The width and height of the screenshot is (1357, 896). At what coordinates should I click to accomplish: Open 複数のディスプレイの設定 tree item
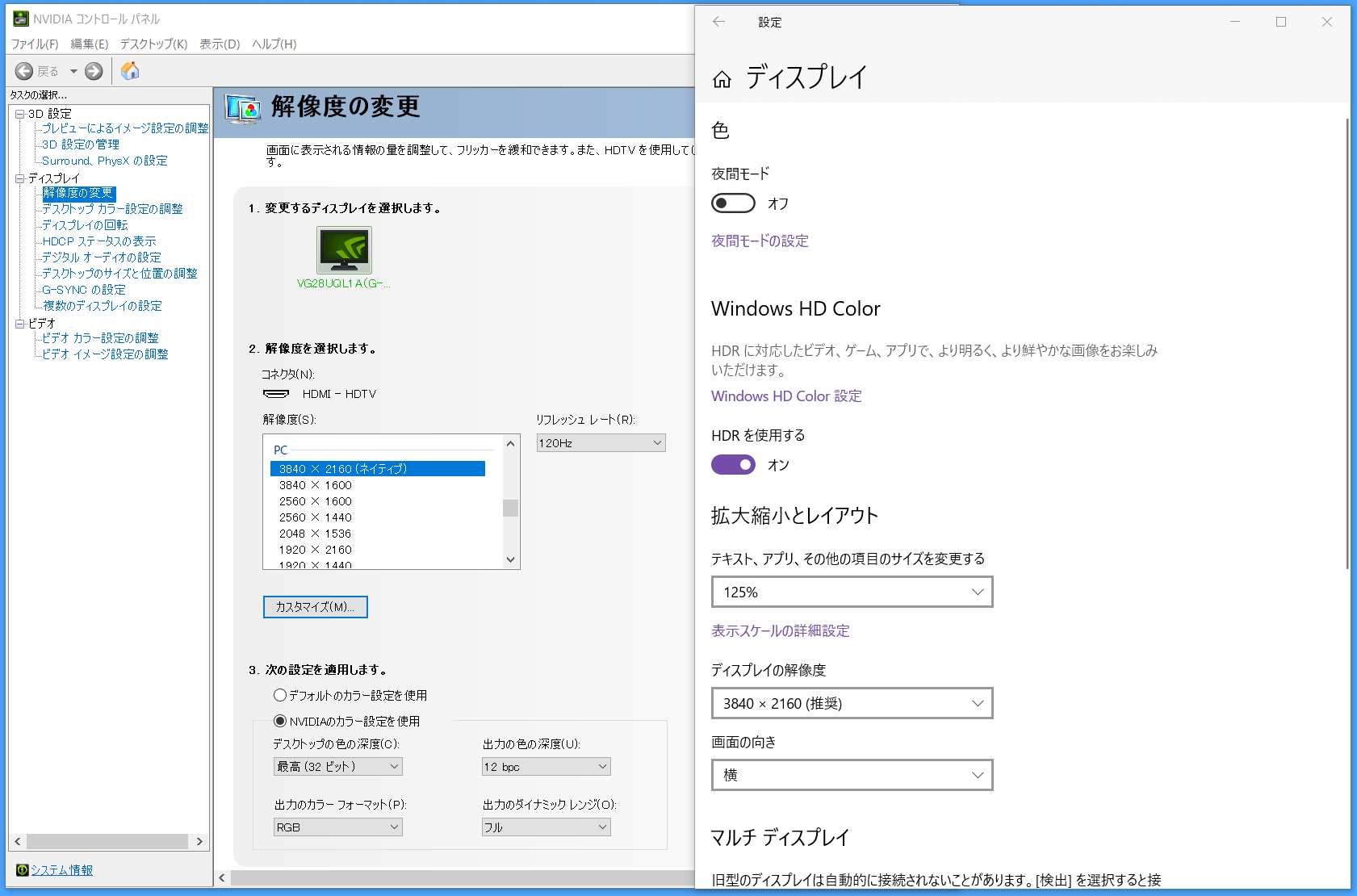pyautogui.click(x=103, y=306)
